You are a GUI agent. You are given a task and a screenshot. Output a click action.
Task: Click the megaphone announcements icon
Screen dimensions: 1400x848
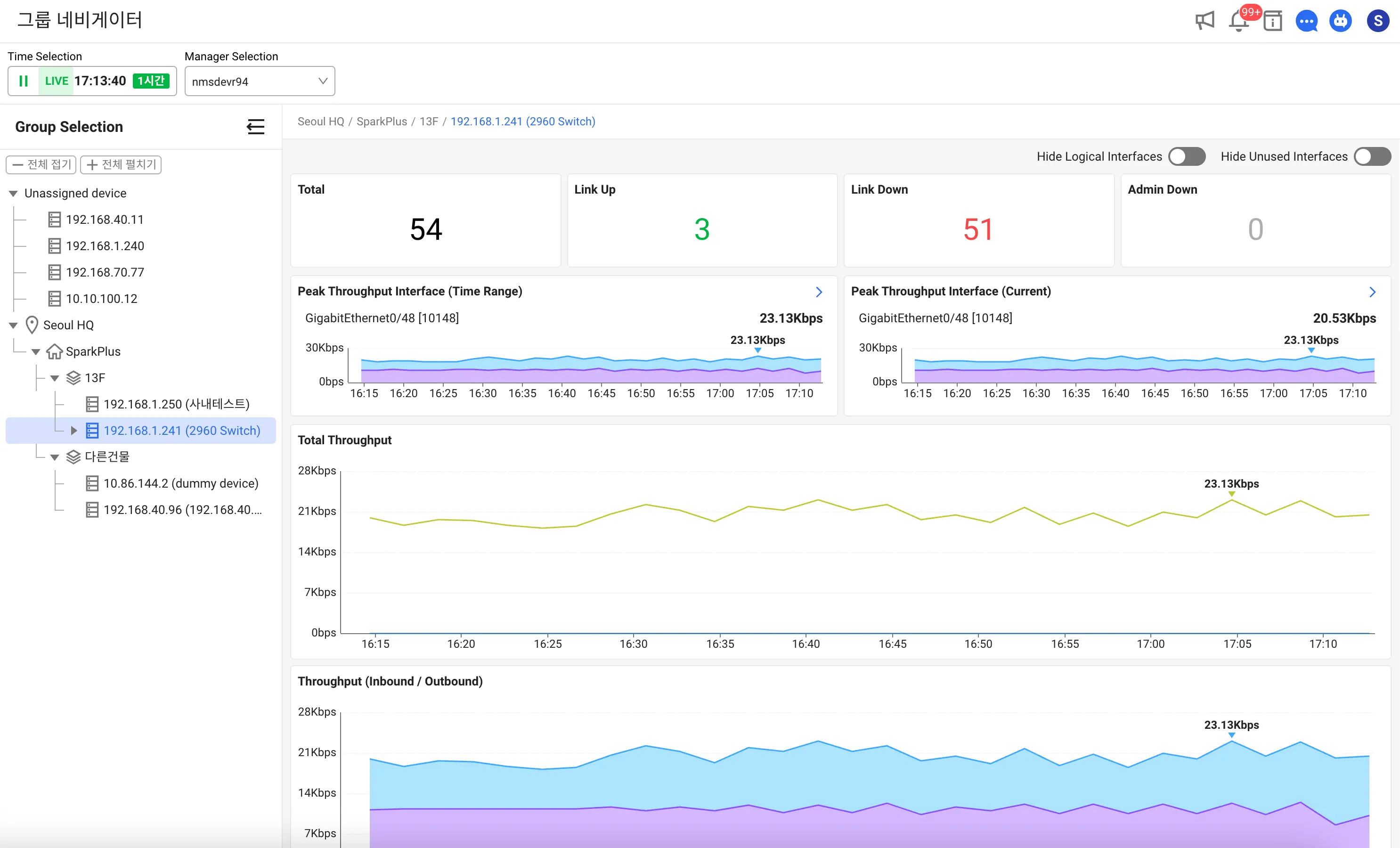click(x=1204, y=21)
